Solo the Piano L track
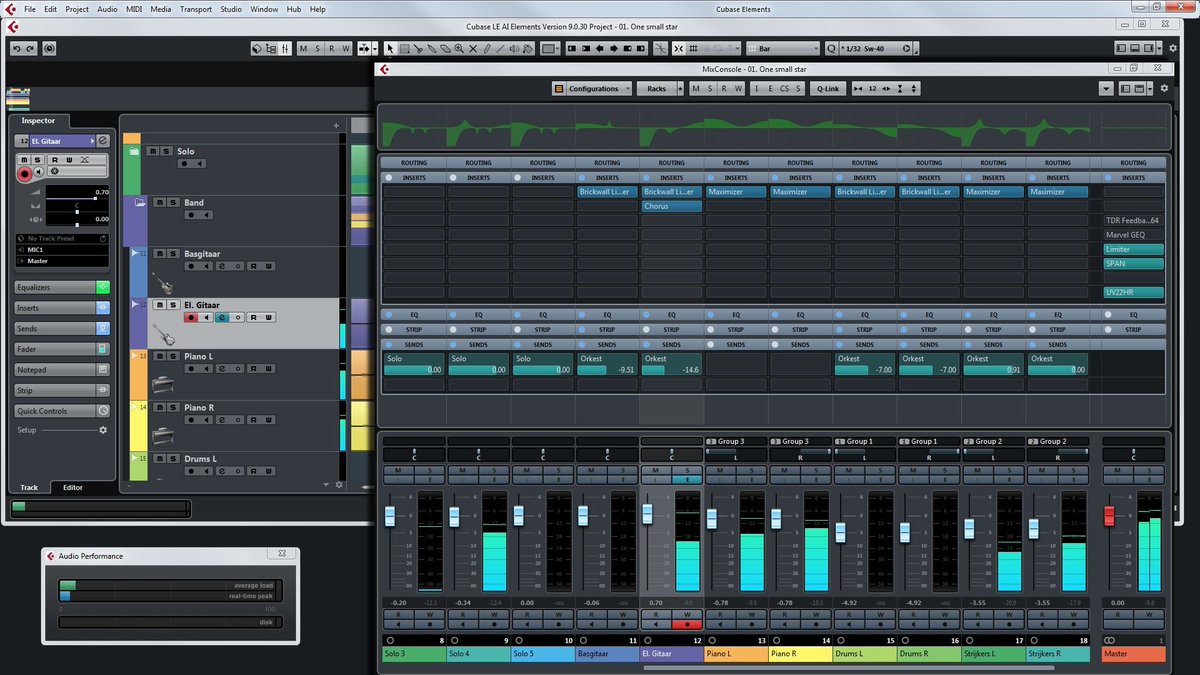 coord(173,356)
